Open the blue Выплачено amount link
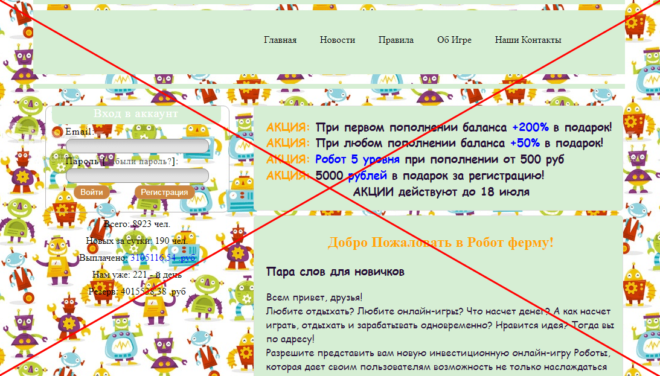Image resolution: width=660 pixels, height=376 pixels. pyautogui.click(x=162, y=258)
